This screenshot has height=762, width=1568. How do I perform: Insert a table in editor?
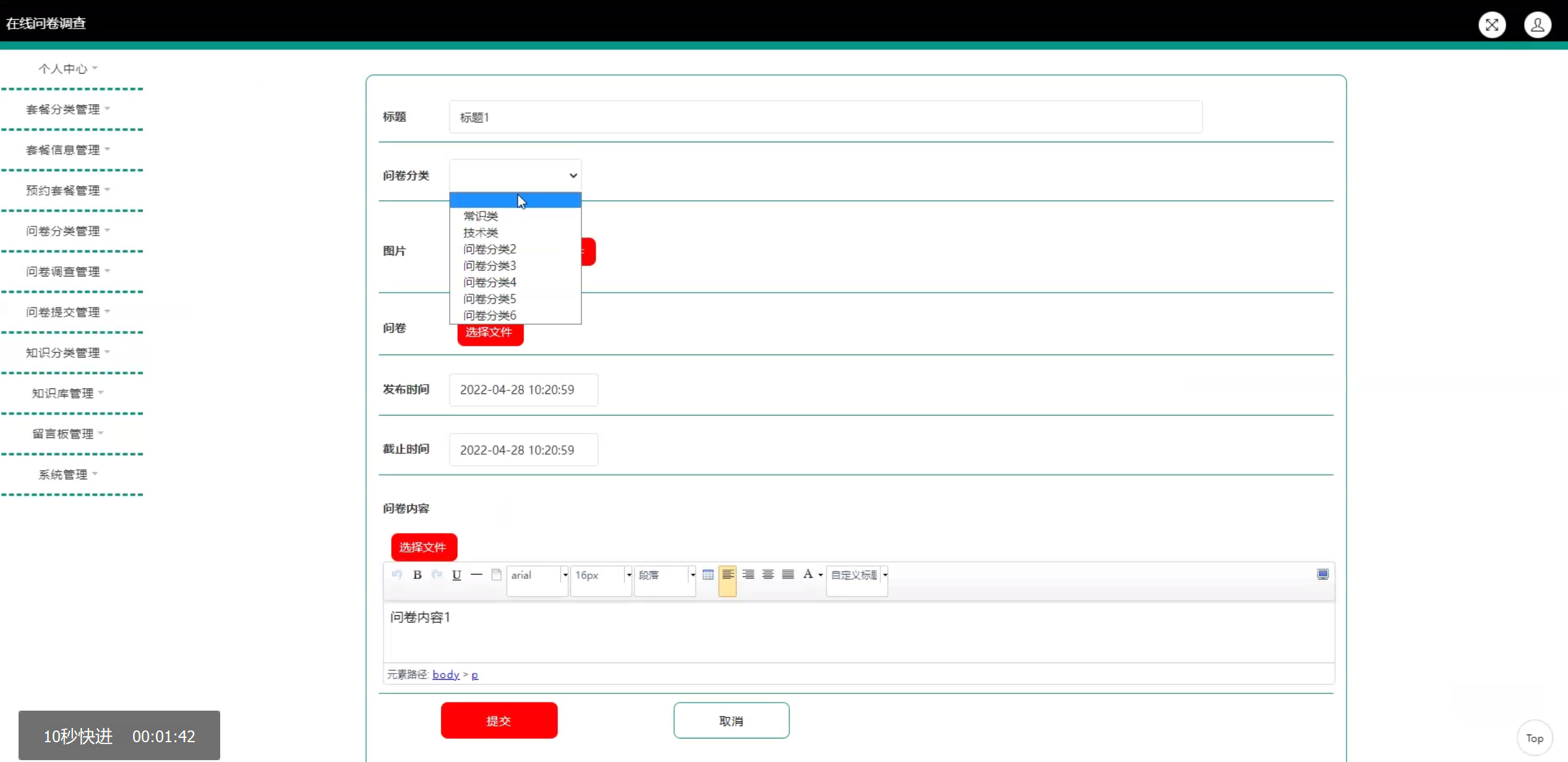(708, 575)
